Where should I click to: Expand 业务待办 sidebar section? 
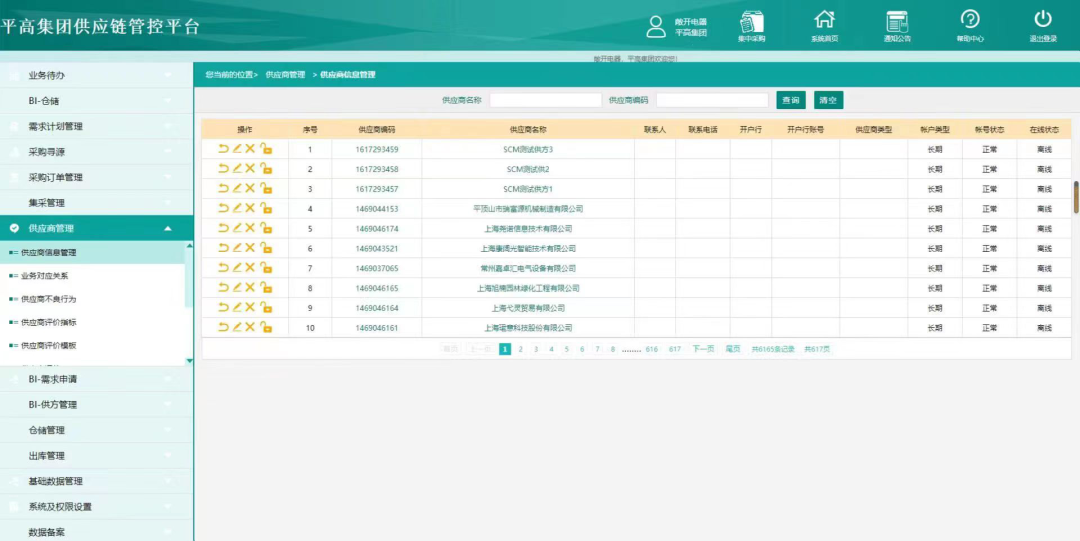[x=96, y=75]
